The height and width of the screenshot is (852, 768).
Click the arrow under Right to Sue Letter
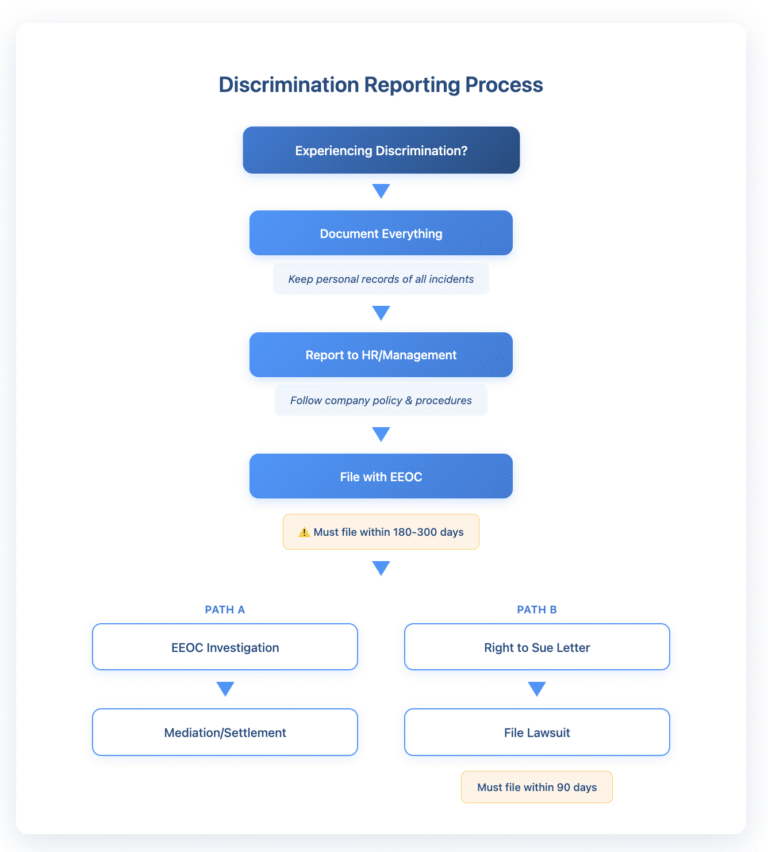point(537,689)
